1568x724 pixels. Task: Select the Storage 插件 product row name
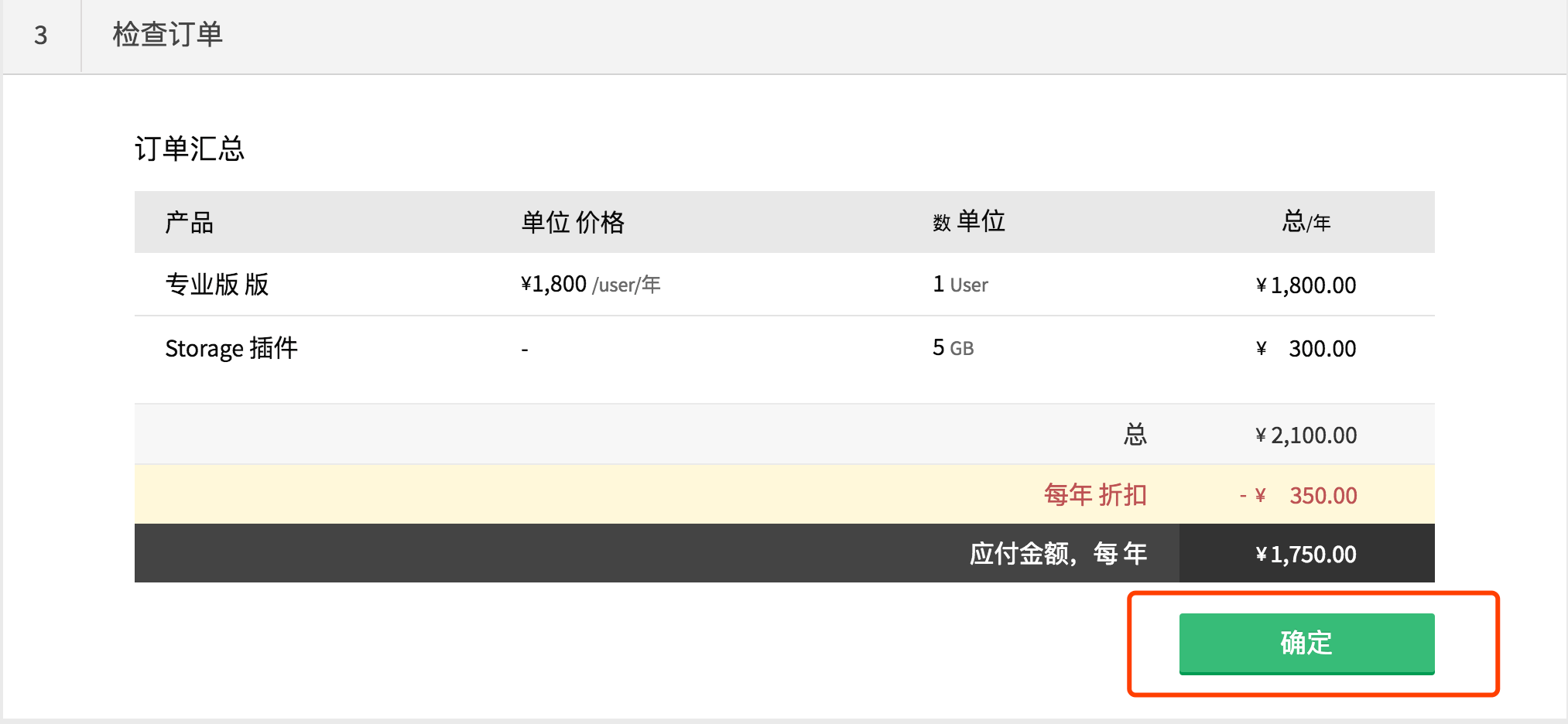[x=231, y=348]
